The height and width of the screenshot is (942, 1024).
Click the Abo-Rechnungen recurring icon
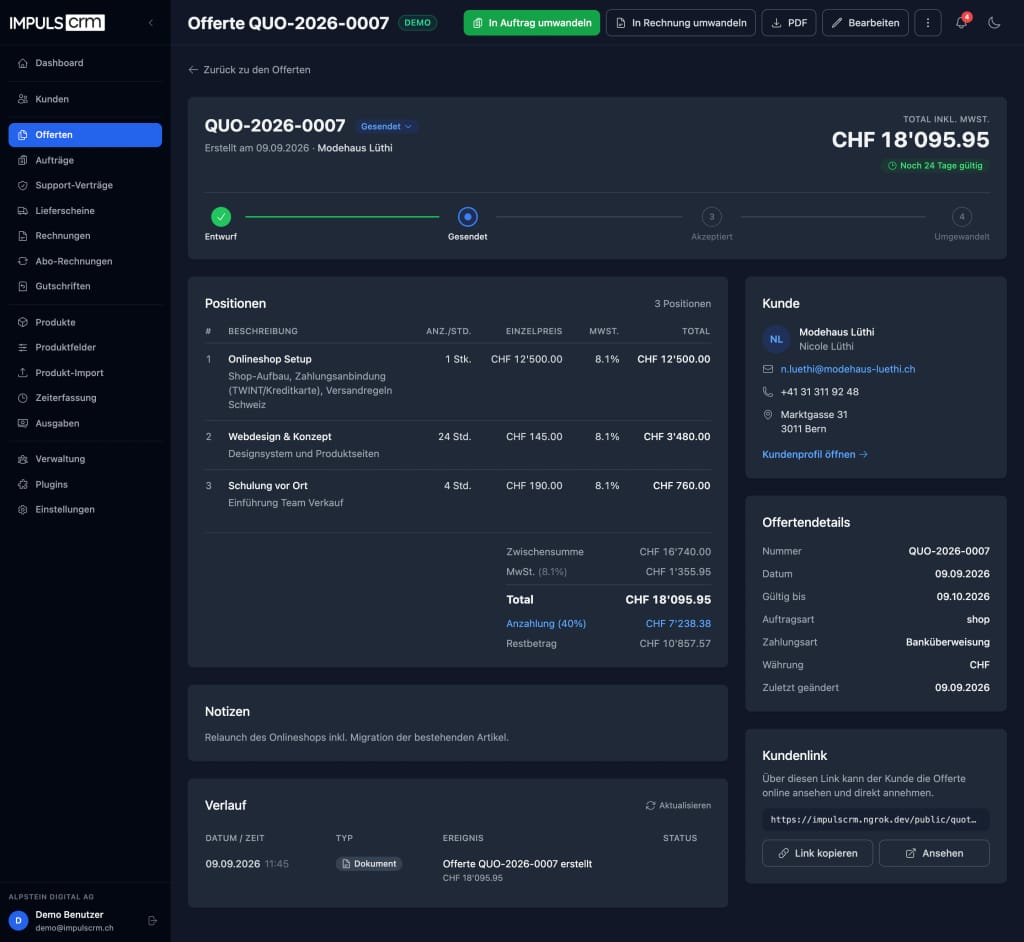23,261
